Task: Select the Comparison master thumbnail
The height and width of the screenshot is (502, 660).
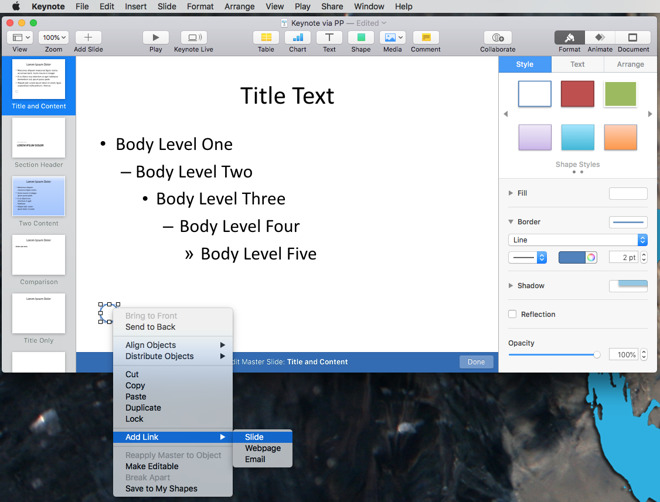Action: 39,255
